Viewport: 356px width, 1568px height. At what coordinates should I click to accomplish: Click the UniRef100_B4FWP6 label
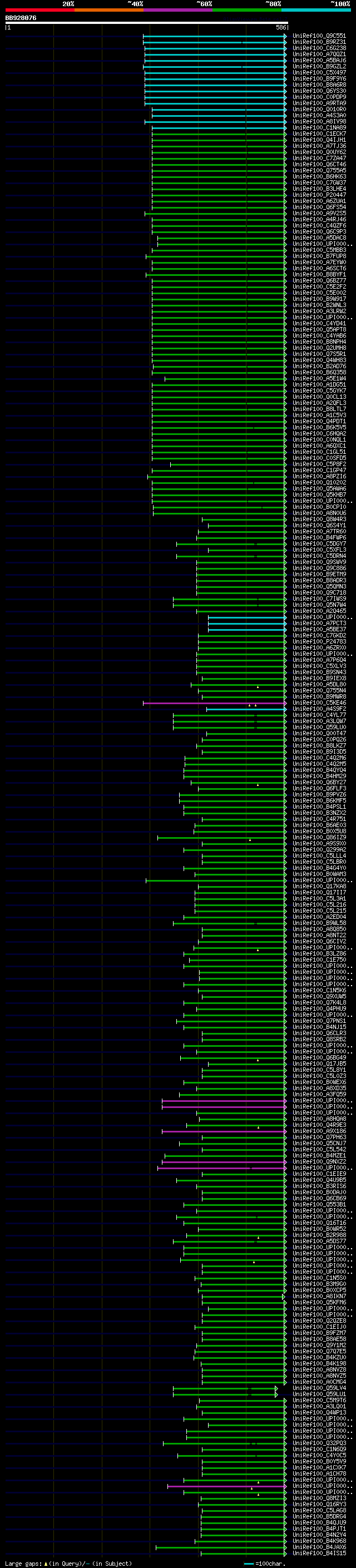click(x=319, y=537)
